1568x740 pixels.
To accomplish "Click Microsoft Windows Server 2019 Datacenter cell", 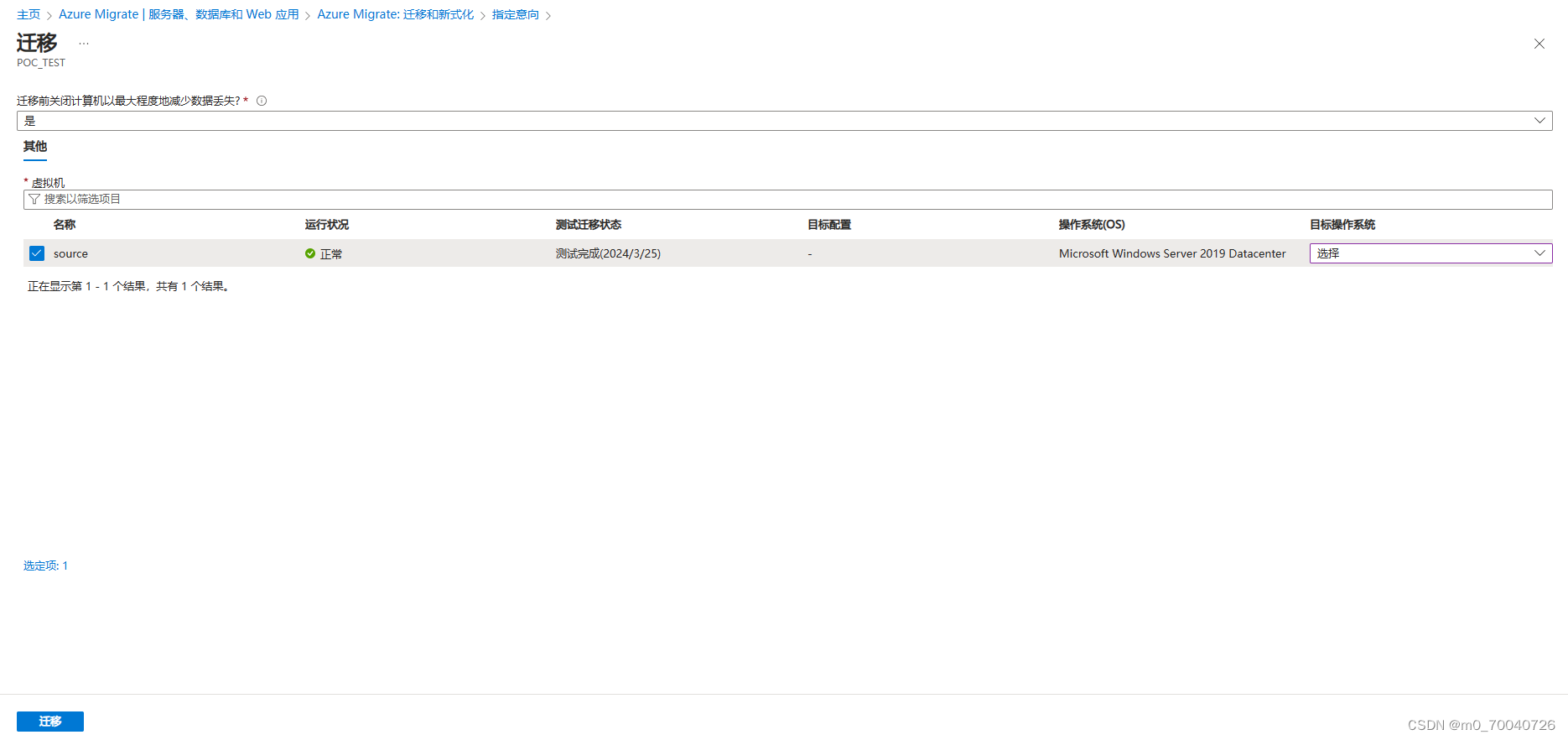I will (1172, 253).
